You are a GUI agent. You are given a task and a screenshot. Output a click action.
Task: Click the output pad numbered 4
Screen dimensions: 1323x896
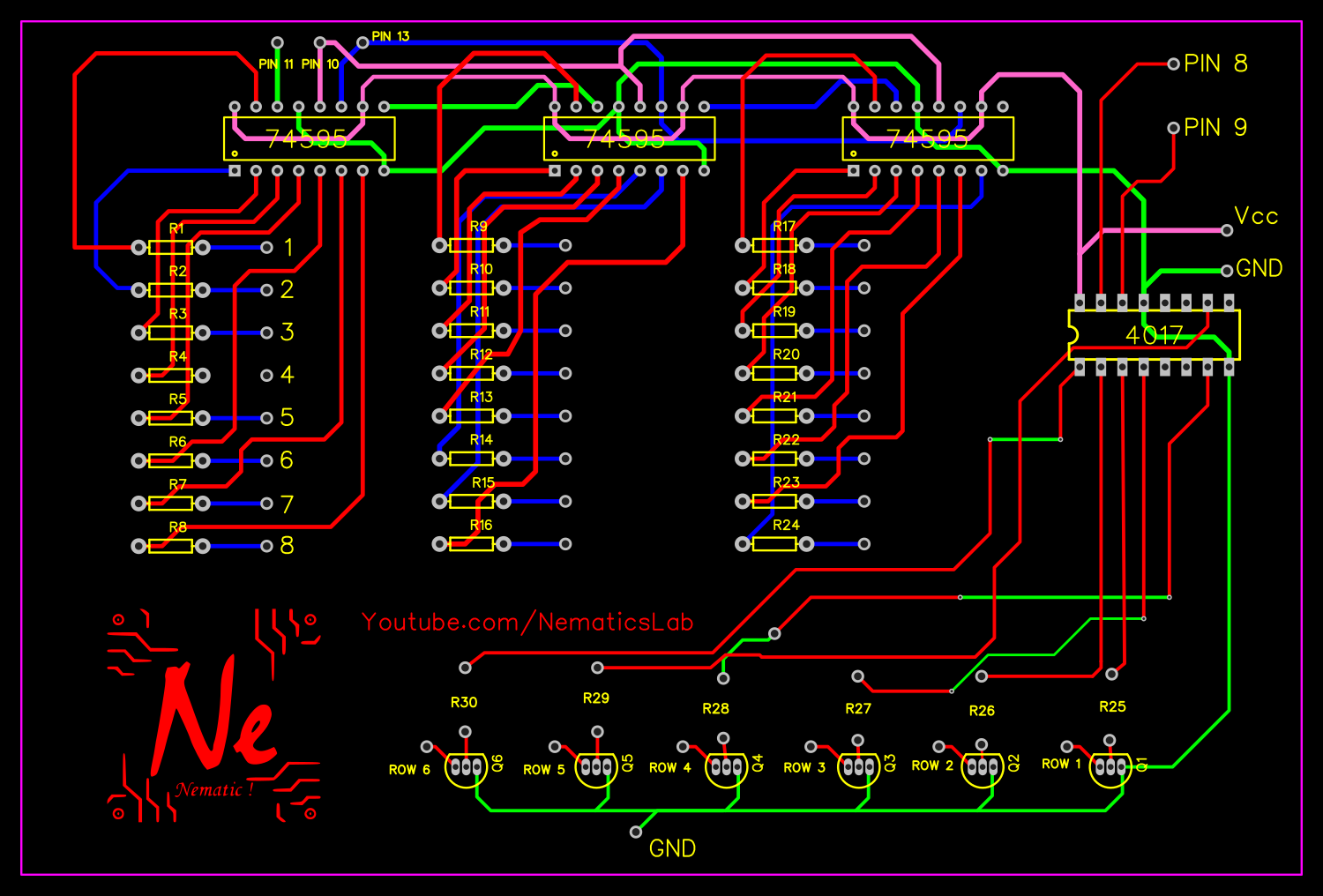(x=267, y=374)
